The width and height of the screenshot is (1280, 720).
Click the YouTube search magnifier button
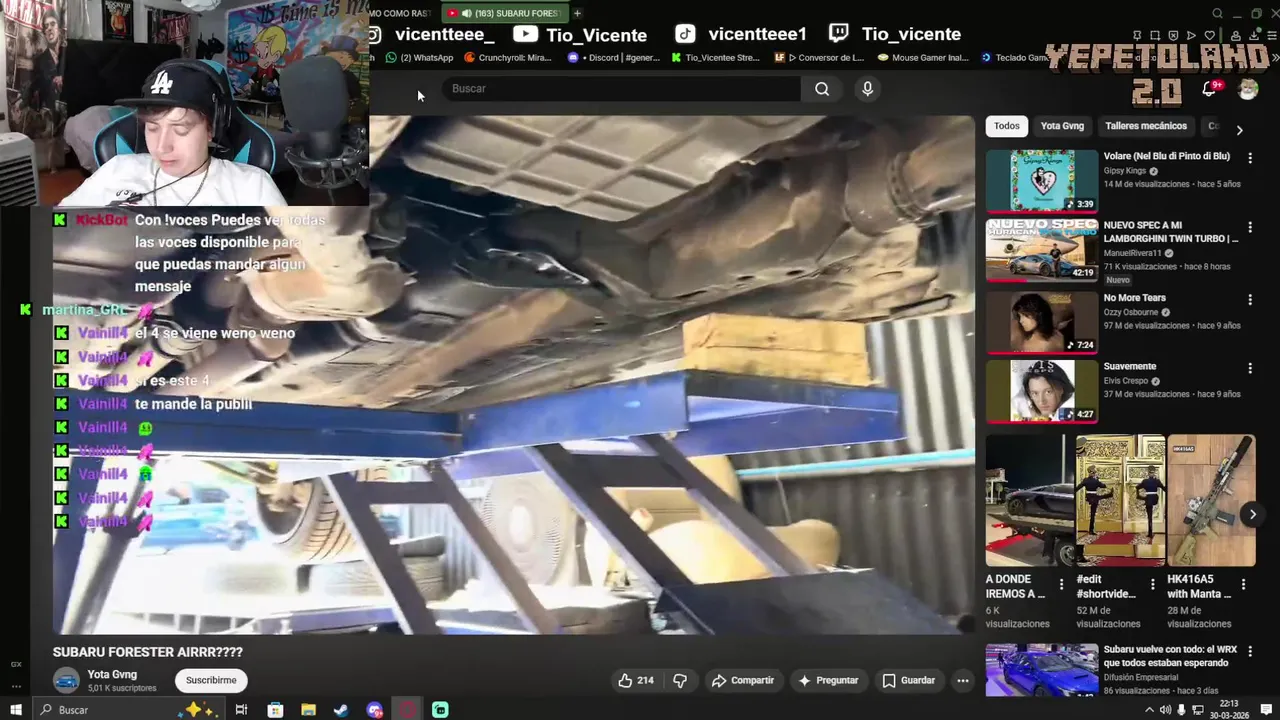coord(821,89)
